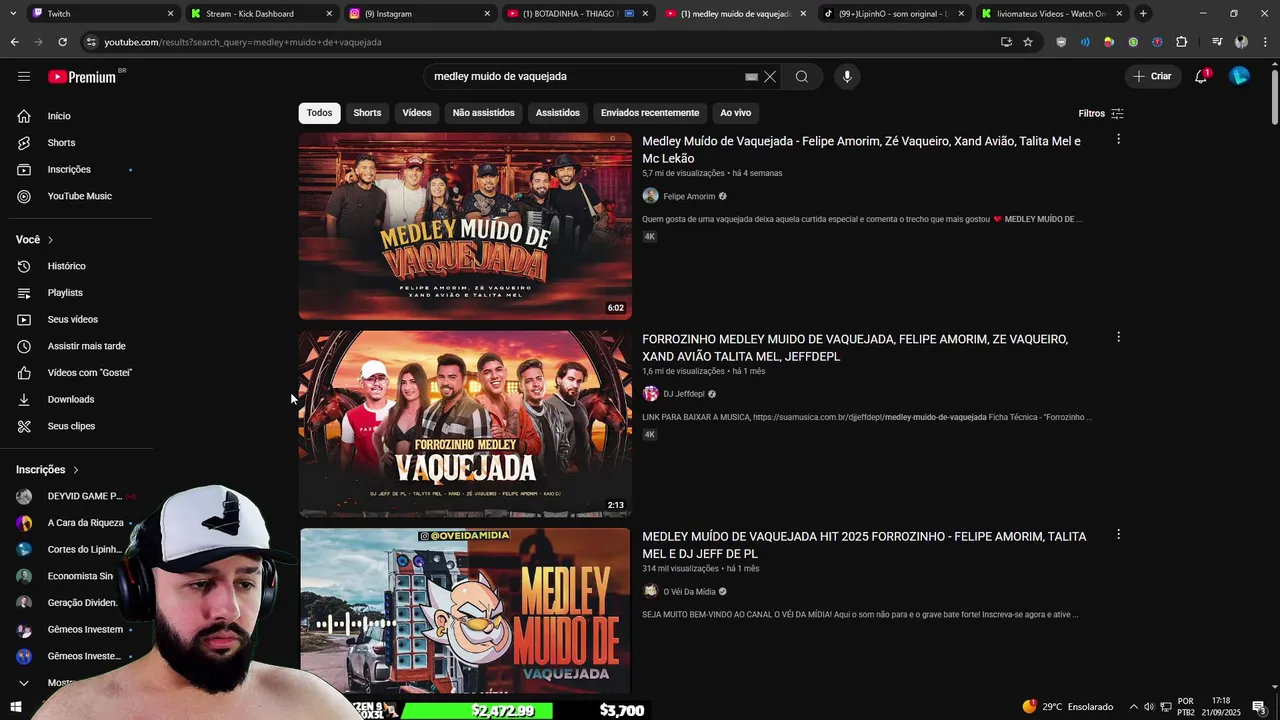
Task: Select the Shorts filter chip
Action: tap(367, 113)
